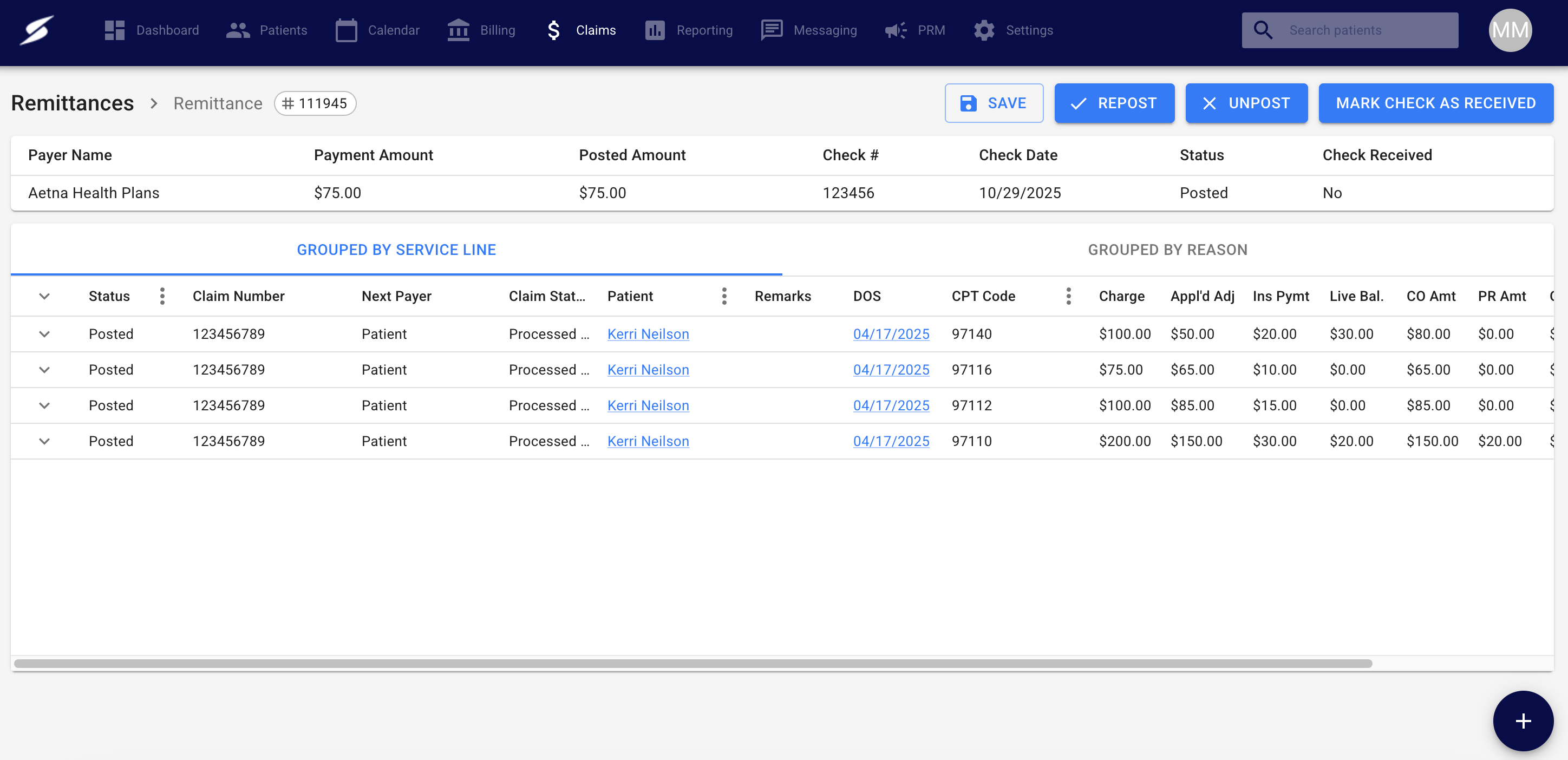1568x760 pixels.
Task: Click the horizontal table scrollbar
Action: tap(692, 663)
